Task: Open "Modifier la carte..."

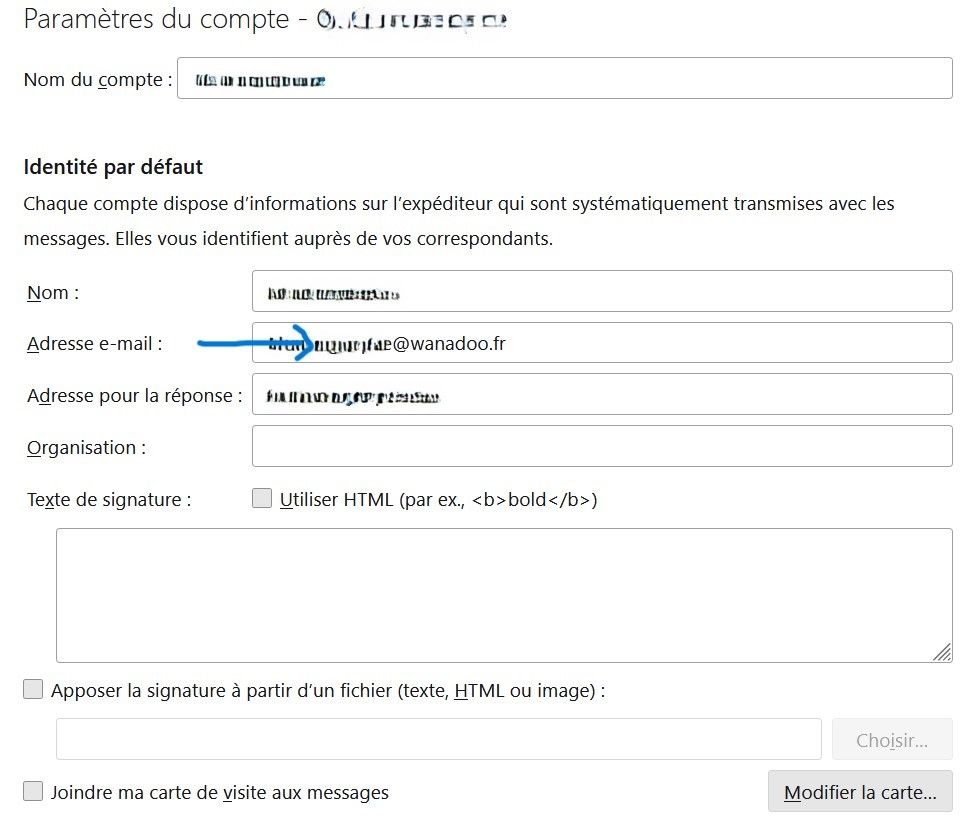Action: pos(860,791)
